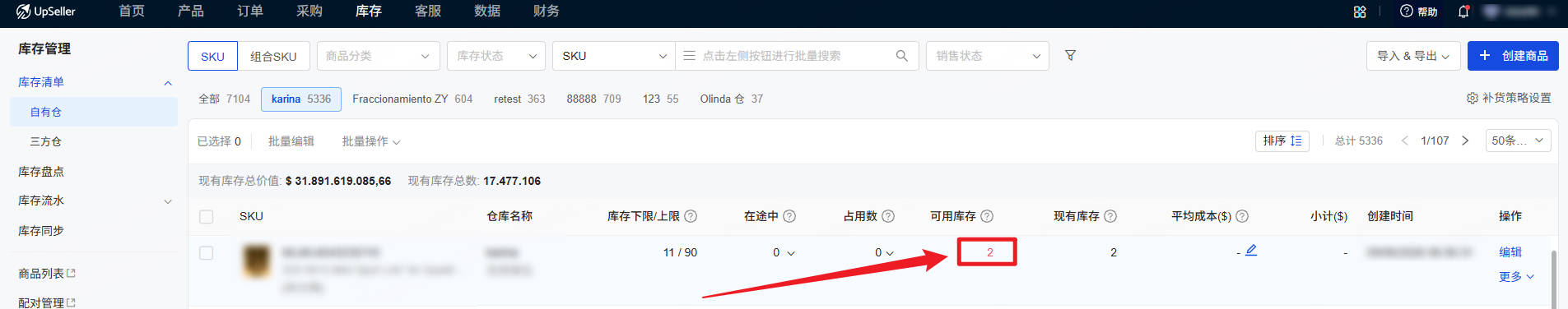Select Olinda 仓 37 warehouse tab
1568x309 pixels.
pos(731,99)
